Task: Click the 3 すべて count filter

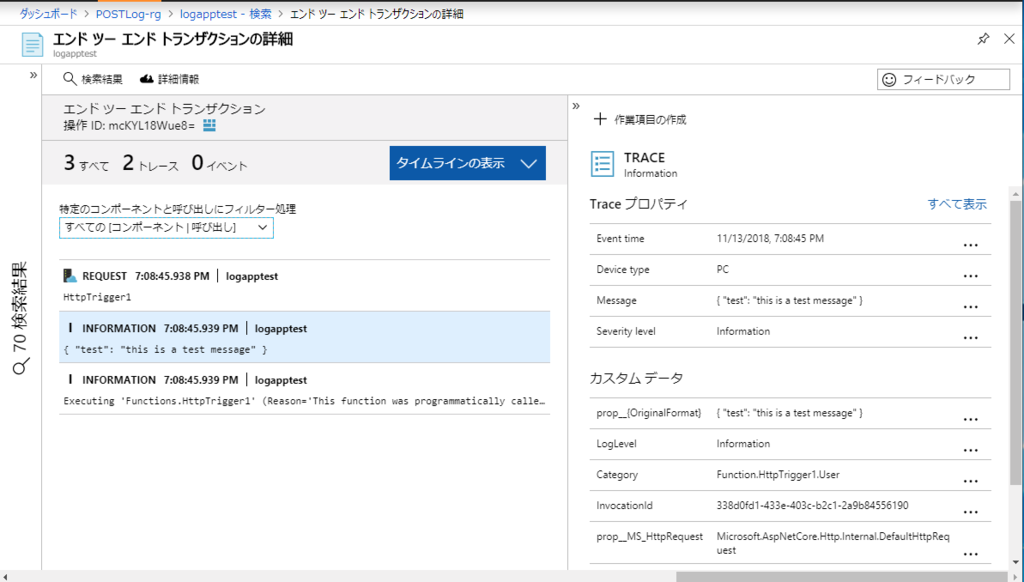Action: tap(86, 163)
